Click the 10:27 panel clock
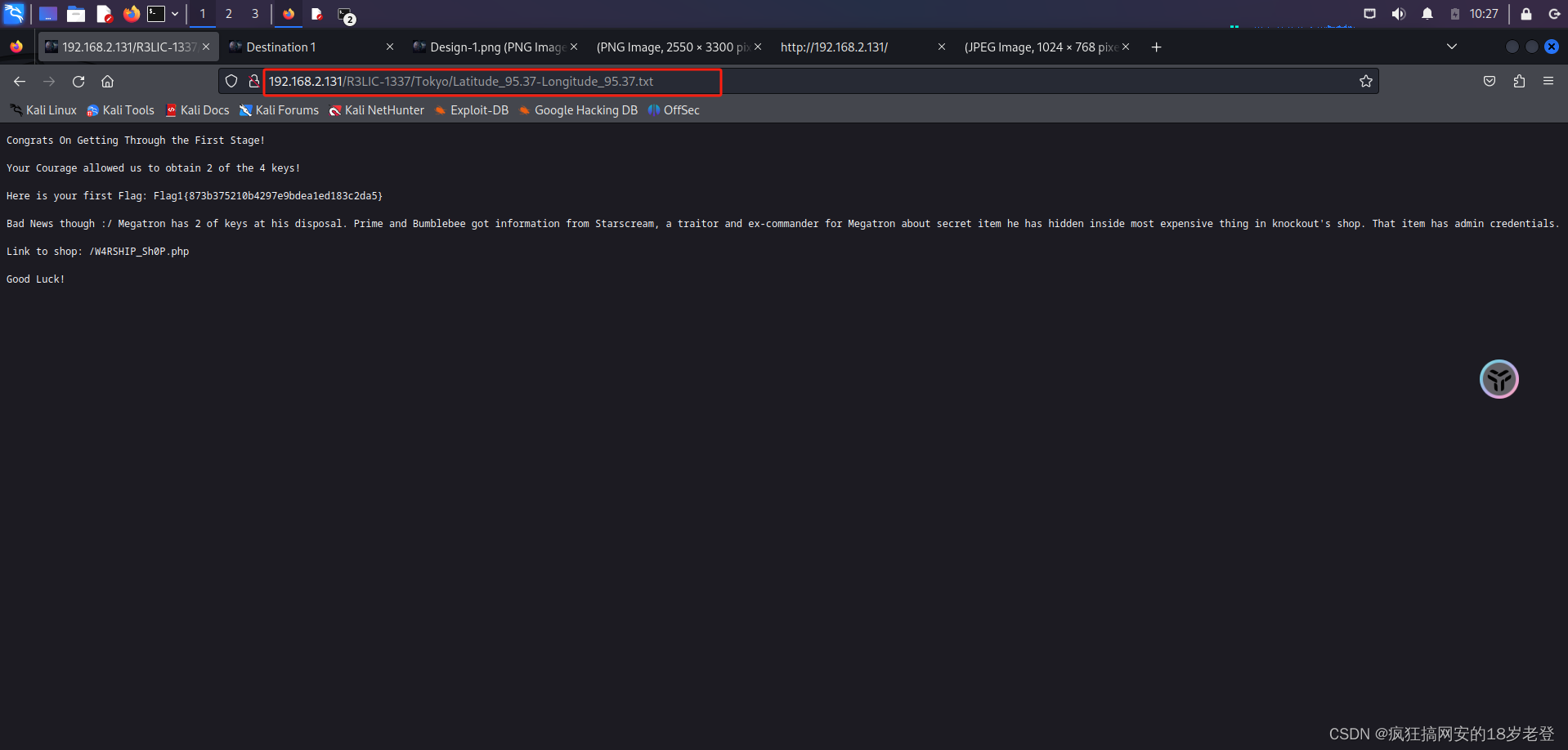Viewport: 1568px width, 750px height. (x=1484, y=14)
